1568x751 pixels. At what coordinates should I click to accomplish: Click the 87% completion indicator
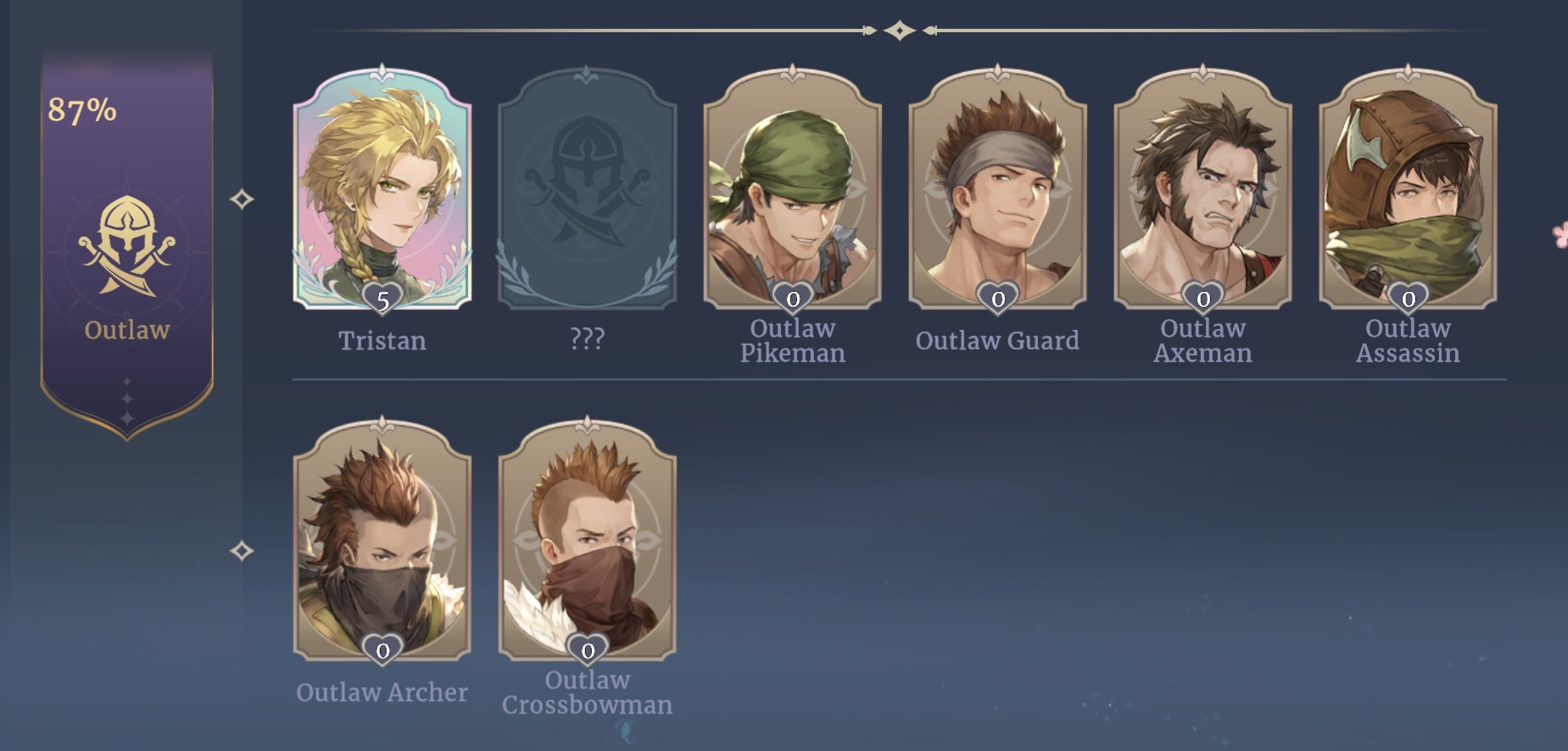tap(82, 109)
